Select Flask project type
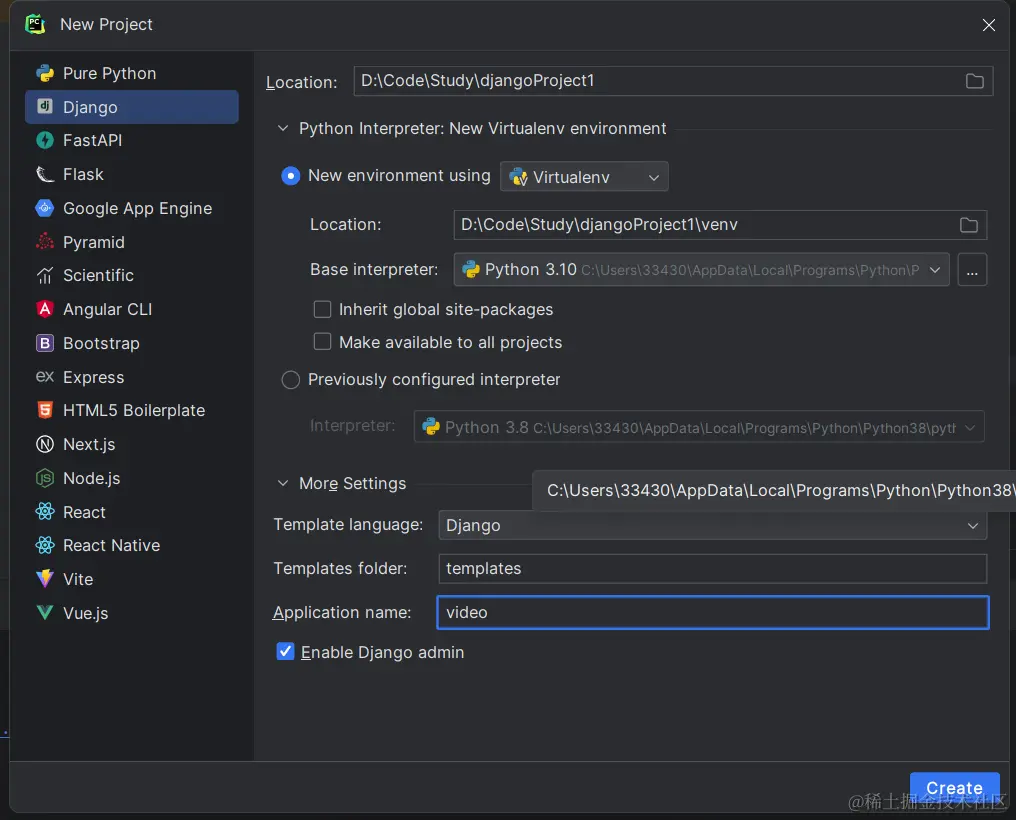Image resolution: width=1016 pixels, height=820 pixels. pos(132,174)
